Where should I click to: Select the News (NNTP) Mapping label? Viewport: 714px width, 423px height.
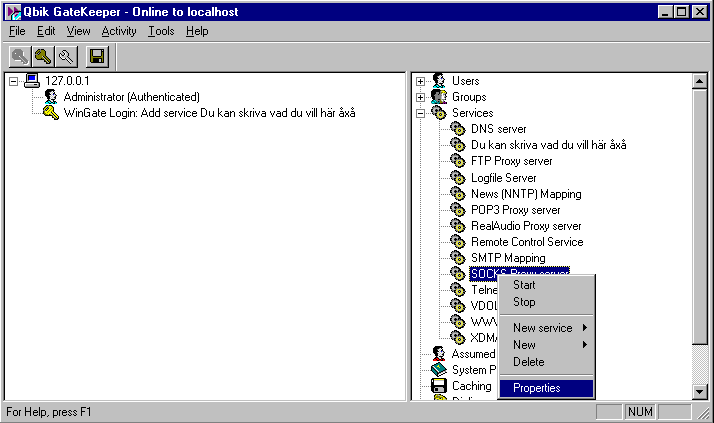pos(526,194)
